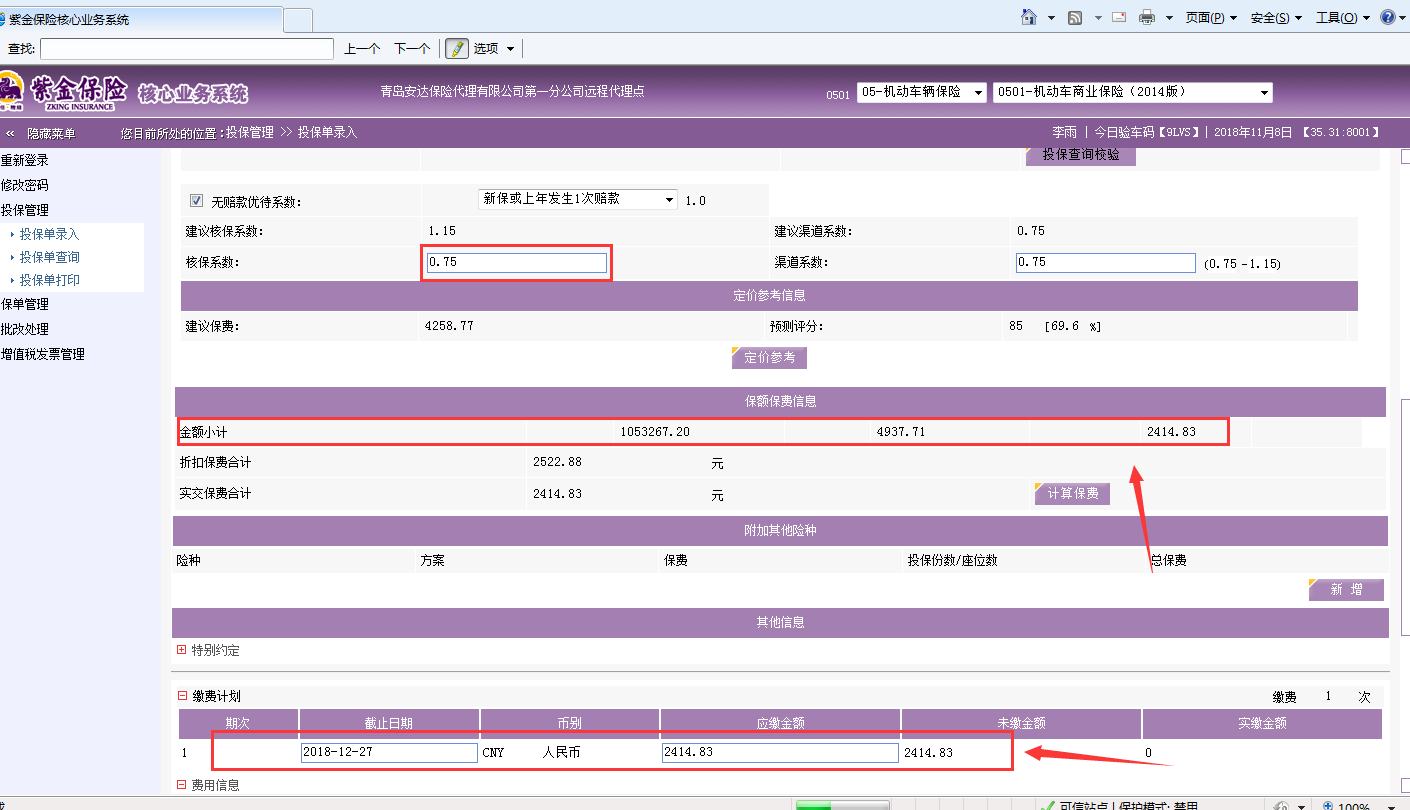Click the zoom level magnifier in status bar

pyautogui.click(x=1327, y=806)
